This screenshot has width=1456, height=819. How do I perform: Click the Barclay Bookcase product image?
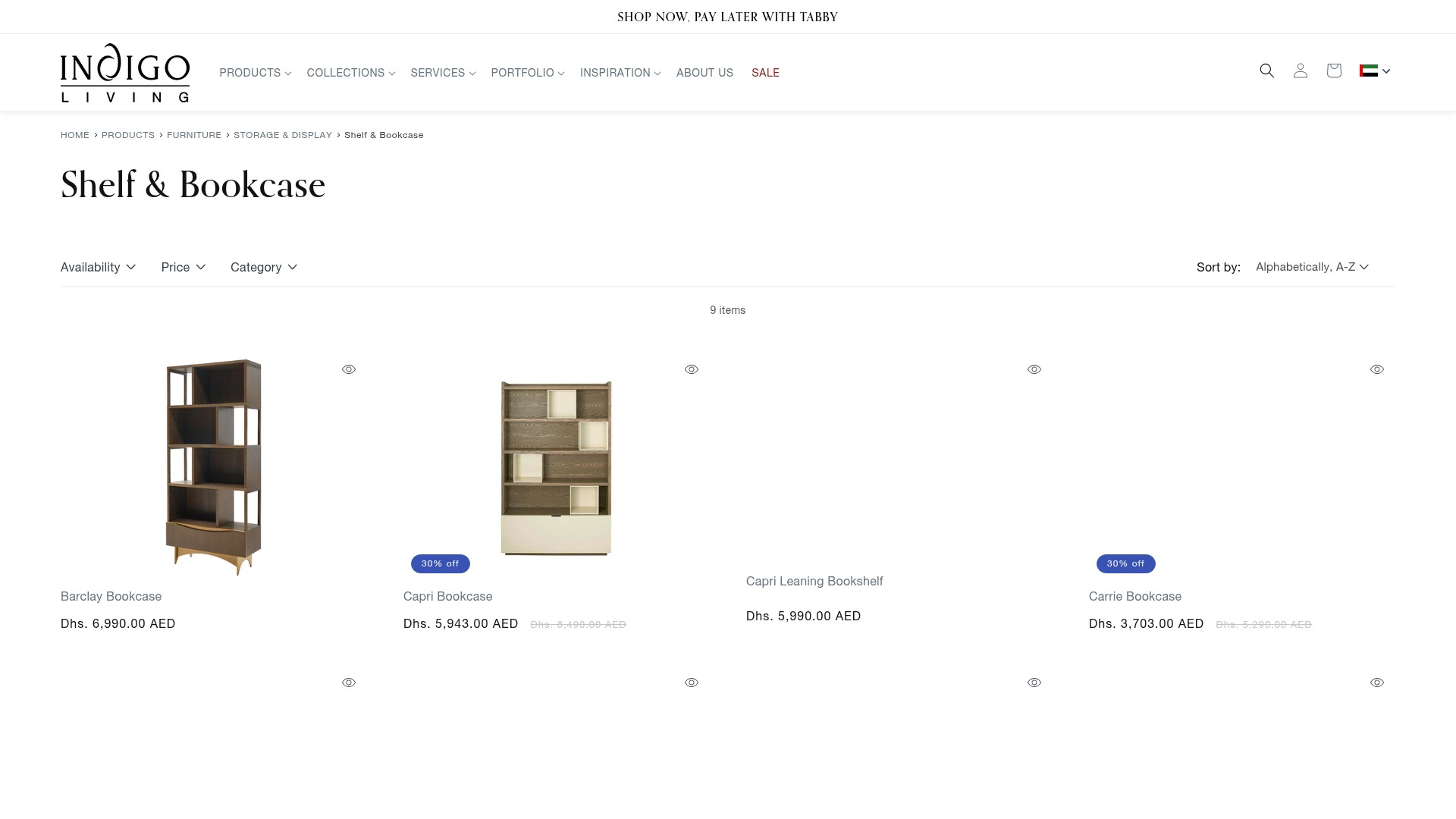214,467
